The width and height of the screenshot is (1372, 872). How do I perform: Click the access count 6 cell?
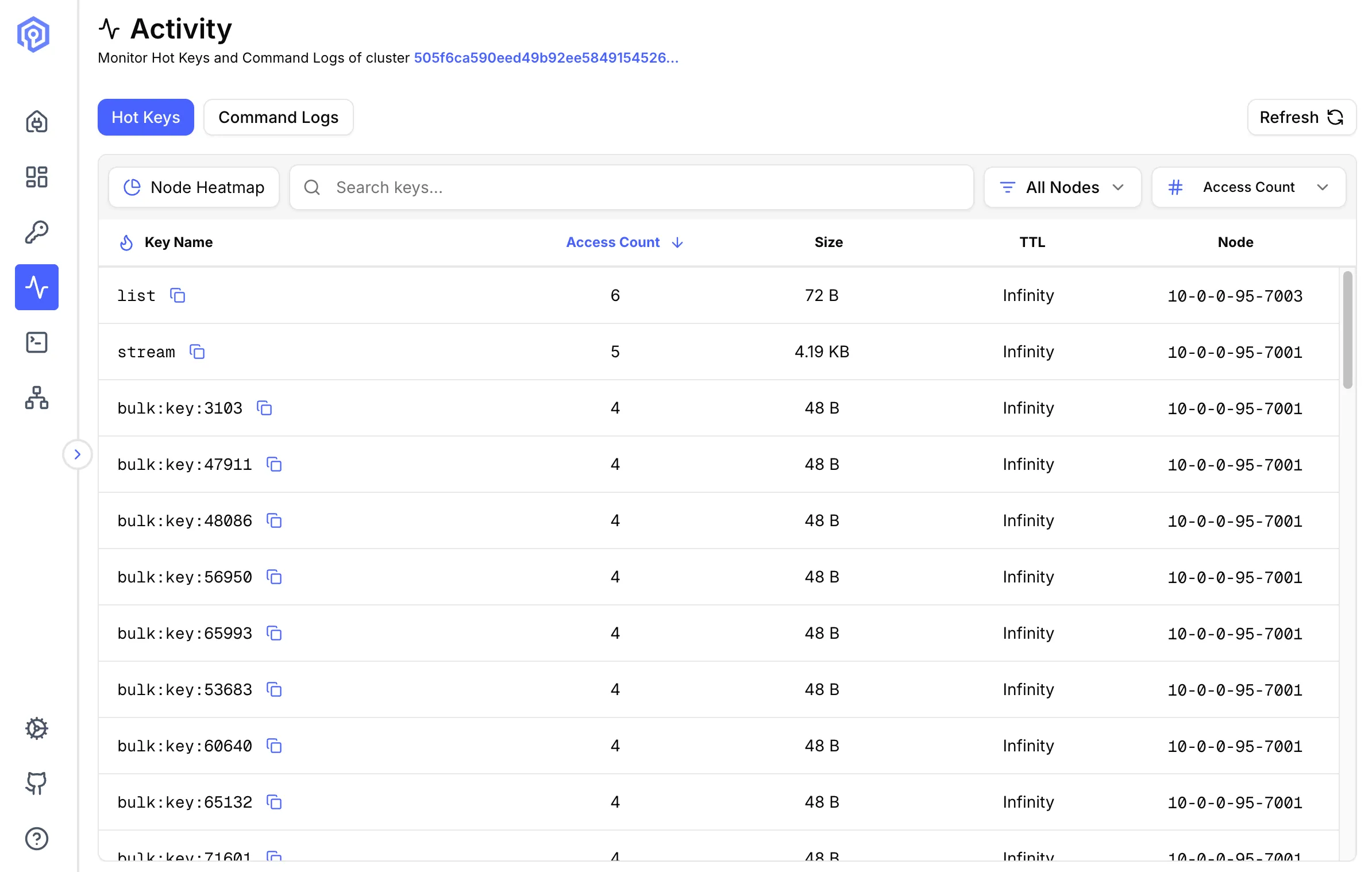pos(615,295)
